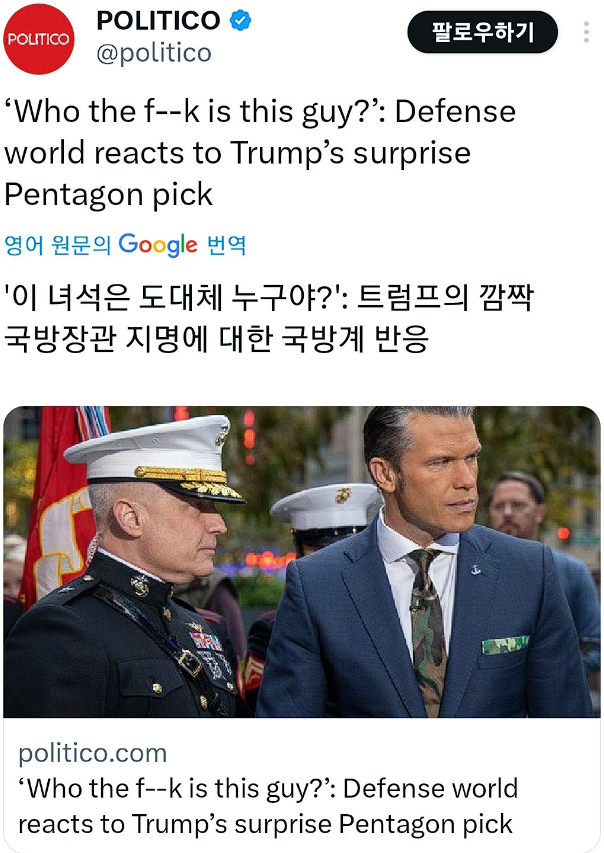
Task: Click the medal ribbons on the dark uniform
Action: 206,641
